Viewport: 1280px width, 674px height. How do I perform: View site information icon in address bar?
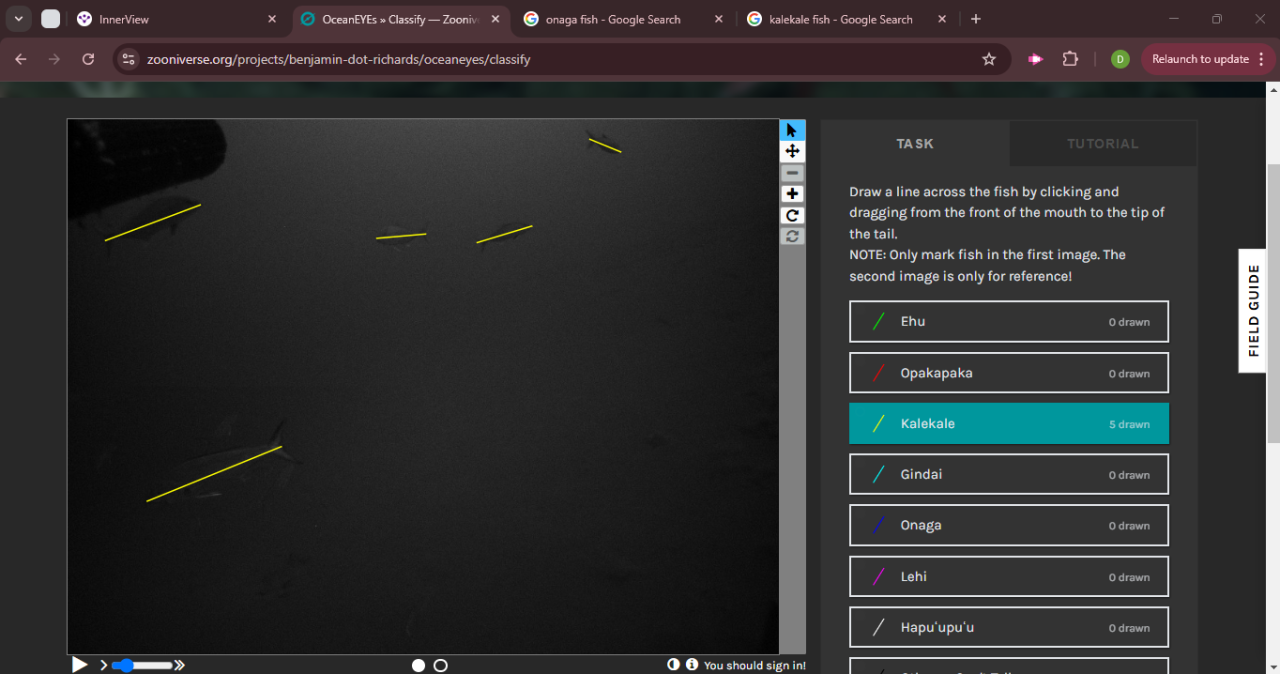click(127, 59)
